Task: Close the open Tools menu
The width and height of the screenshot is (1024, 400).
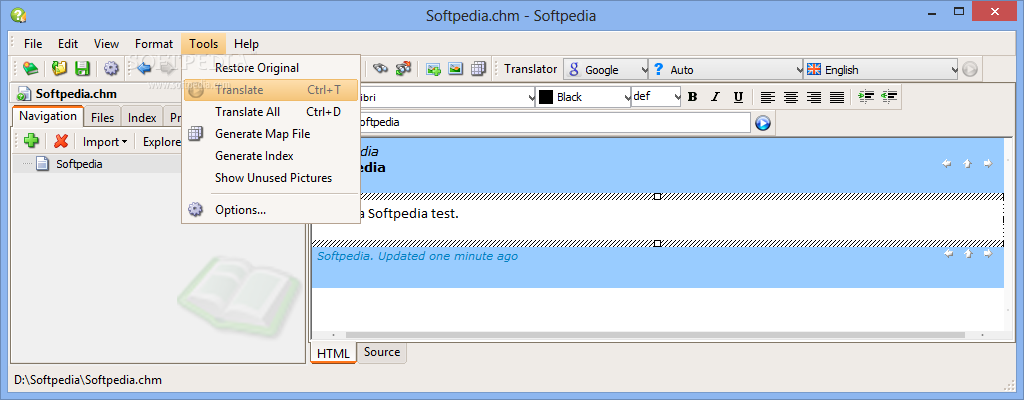Action: [x=204, y=44]
